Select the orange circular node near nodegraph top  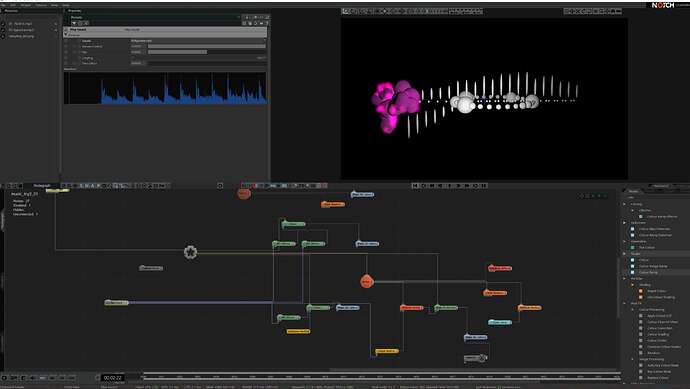(244, 193)
